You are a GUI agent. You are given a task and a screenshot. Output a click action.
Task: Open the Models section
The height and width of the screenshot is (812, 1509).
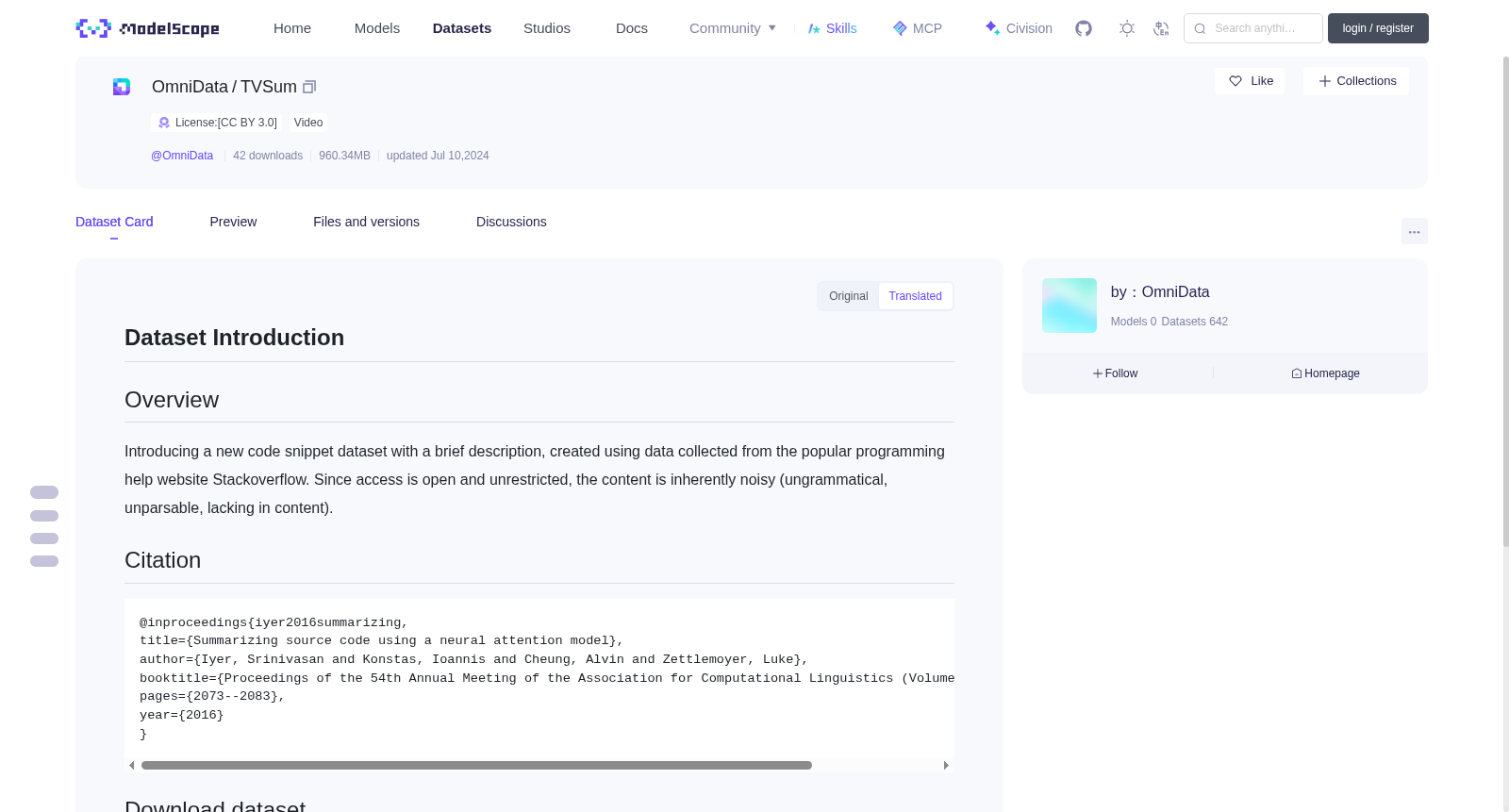pyautogui.click(x=377, y=28)
